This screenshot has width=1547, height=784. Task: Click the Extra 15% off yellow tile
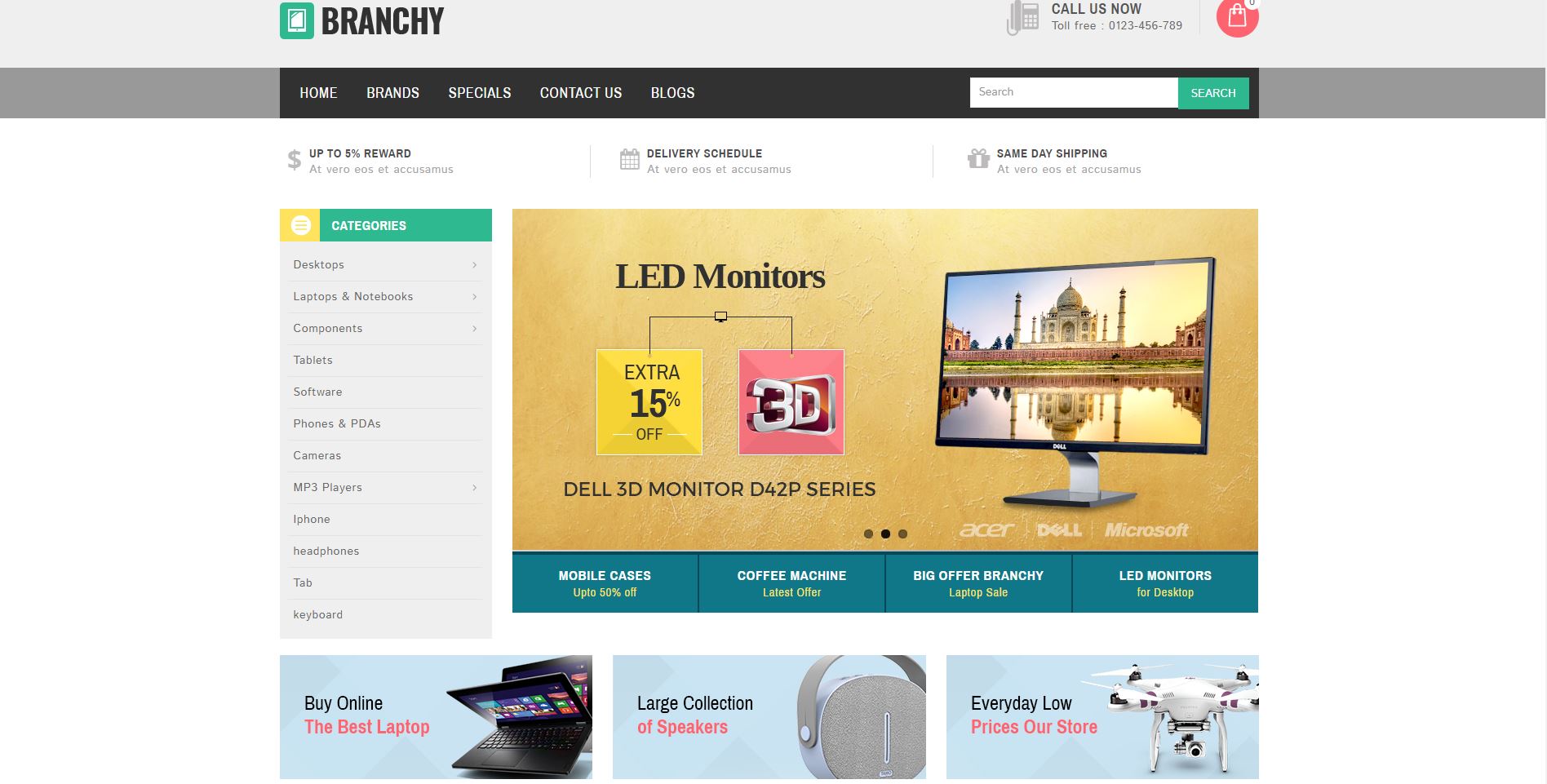tap(649, 402)
